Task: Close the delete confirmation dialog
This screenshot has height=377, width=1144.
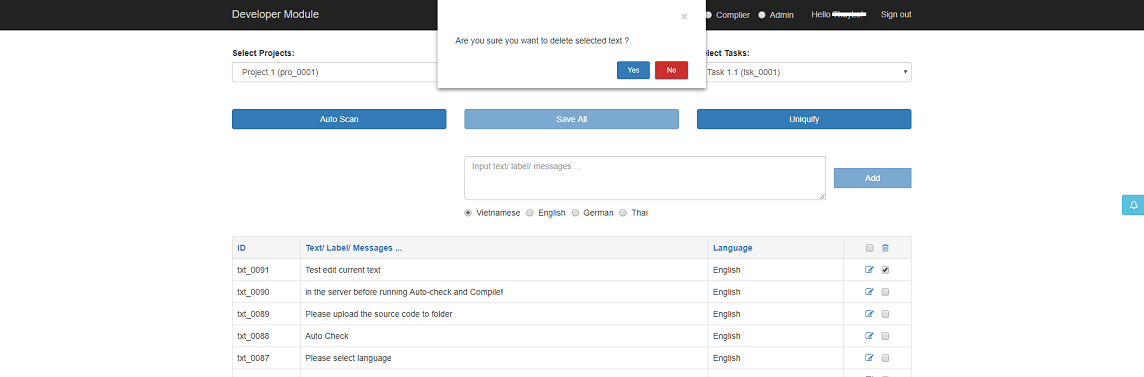Action: [684, 17]
